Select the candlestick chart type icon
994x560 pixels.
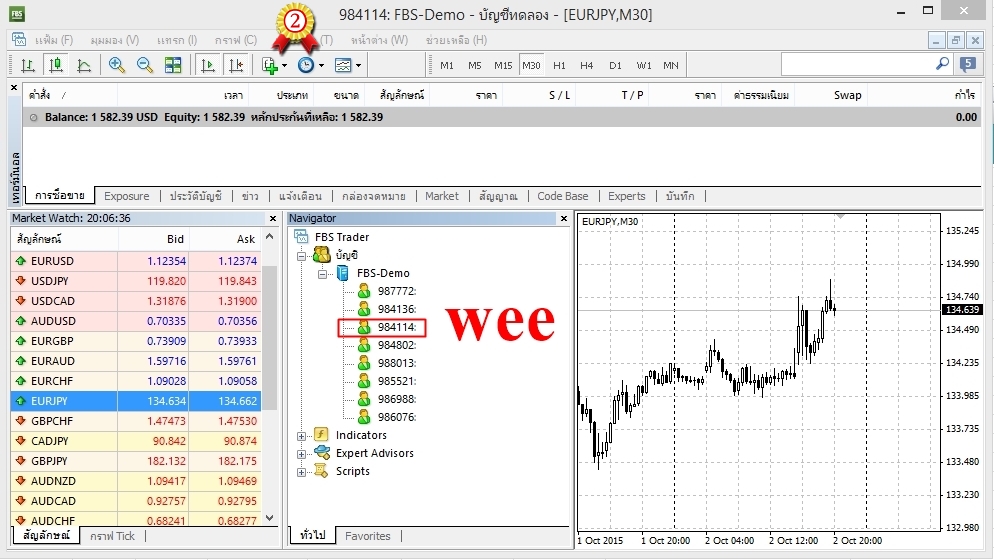56,65
